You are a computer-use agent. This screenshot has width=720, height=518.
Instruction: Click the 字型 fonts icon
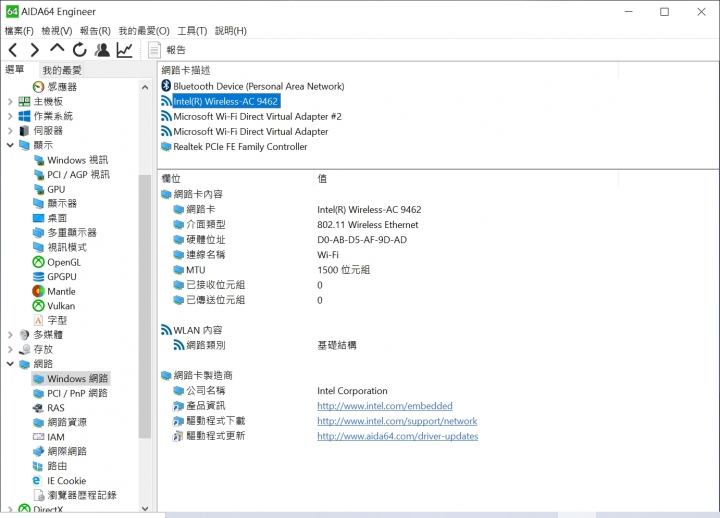pos(39,320)
